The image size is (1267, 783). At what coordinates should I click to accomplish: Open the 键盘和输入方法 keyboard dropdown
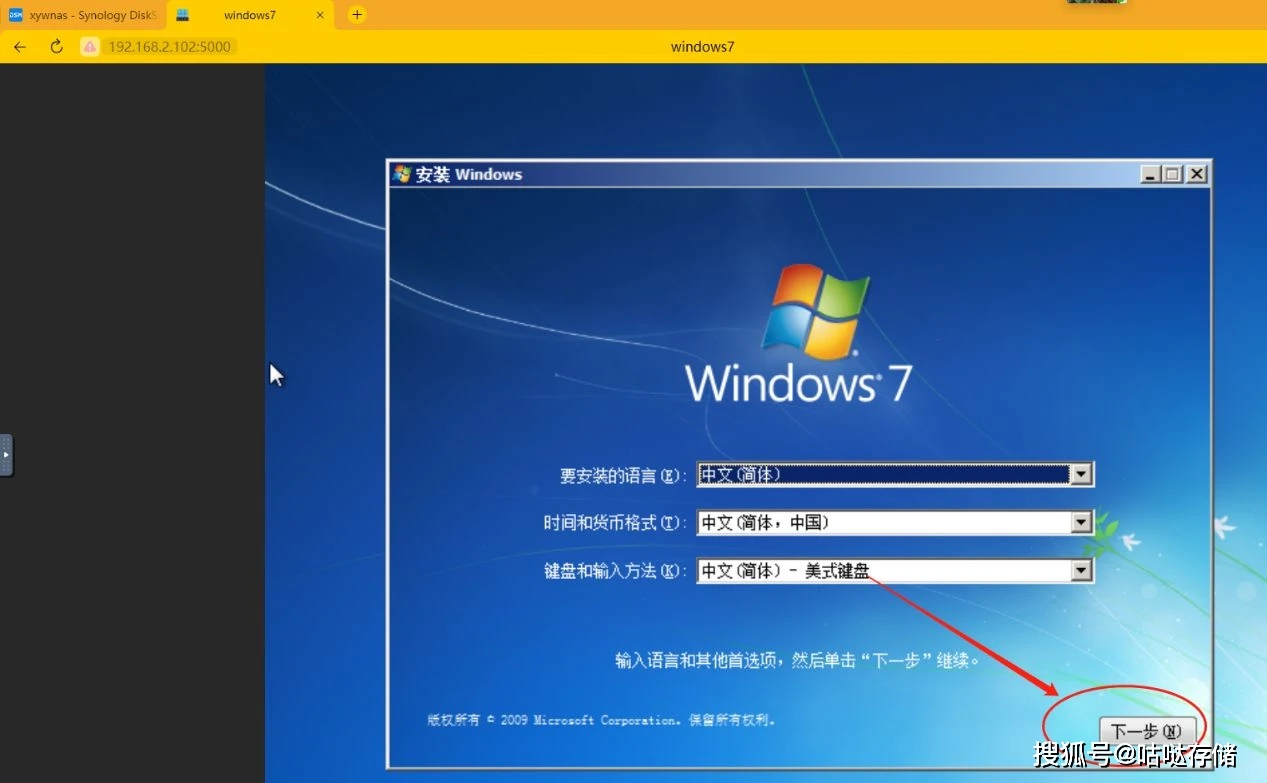1082,570
